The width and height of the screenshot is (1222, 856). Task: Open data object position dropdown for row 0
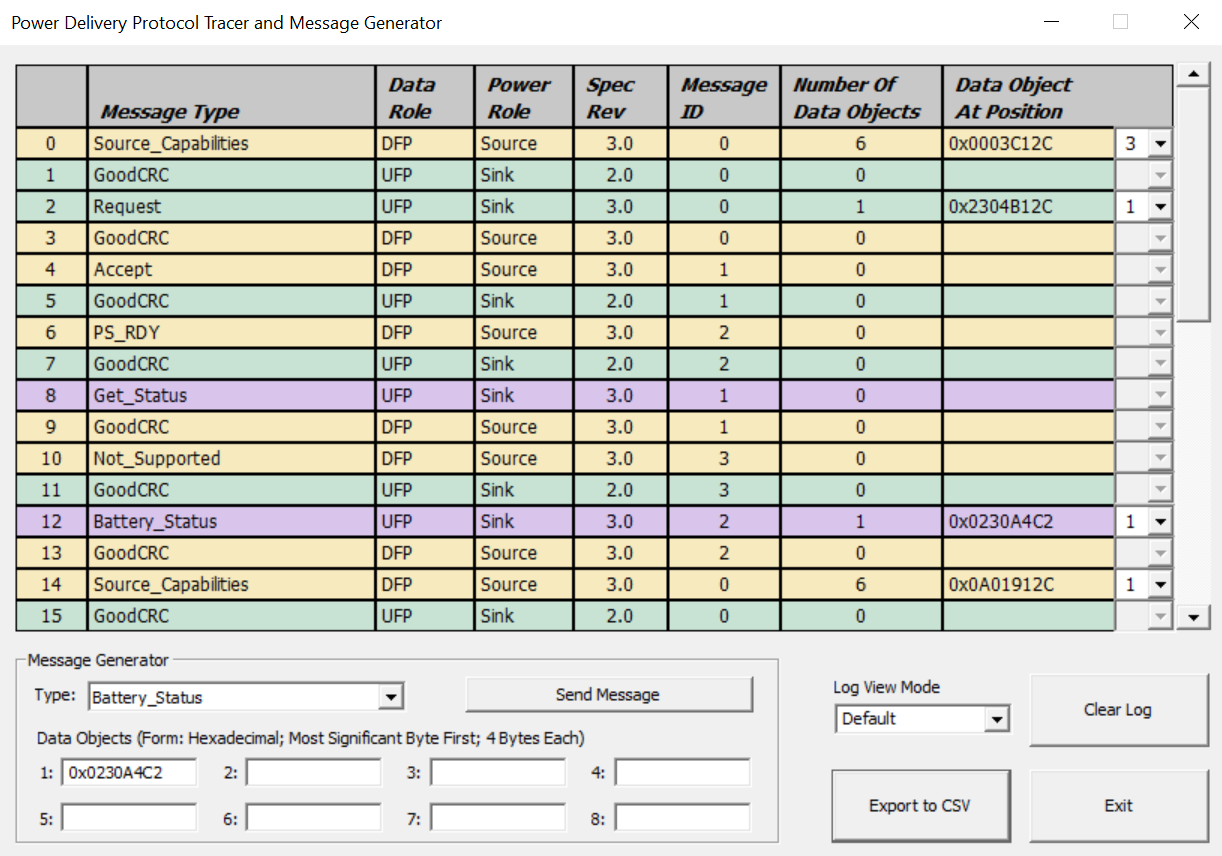point(1160,143)
